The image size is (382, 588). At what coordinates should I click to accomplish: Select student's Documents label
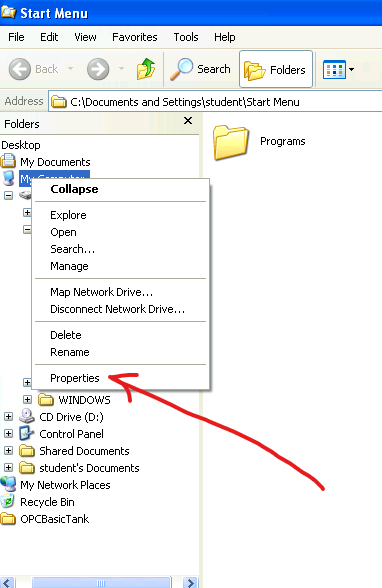(89, 468)
